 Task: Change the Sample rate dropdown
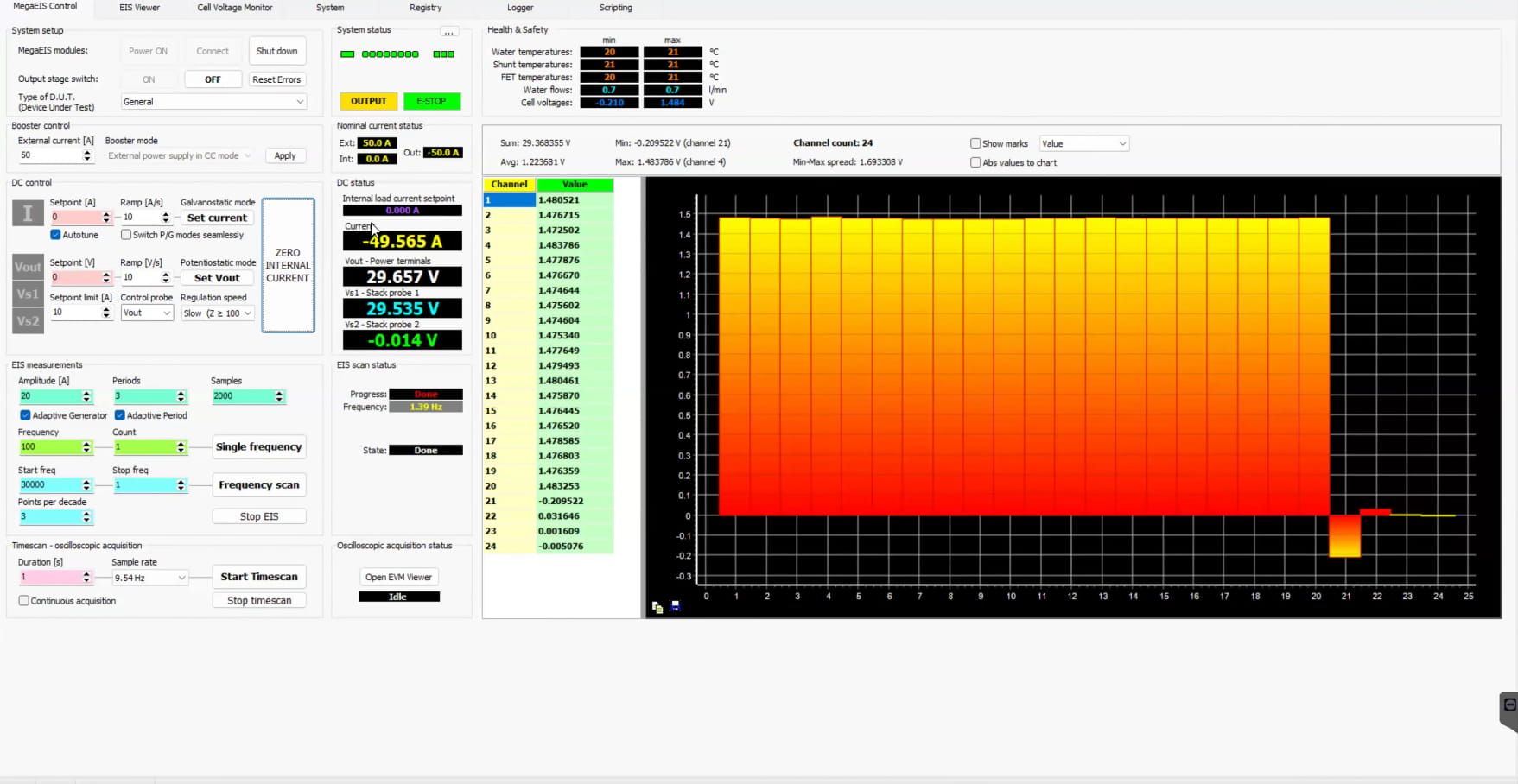click(x=181, y=577)
